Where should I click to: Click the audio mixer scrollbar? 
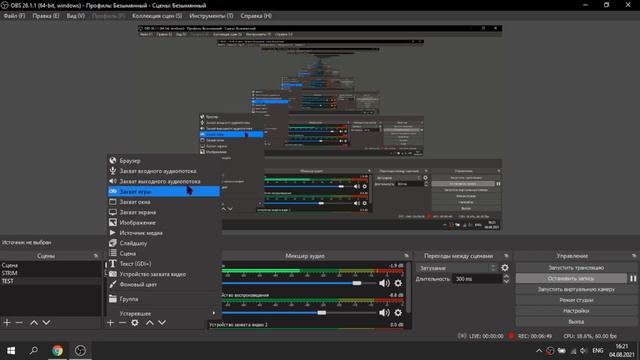click(408, 289)
